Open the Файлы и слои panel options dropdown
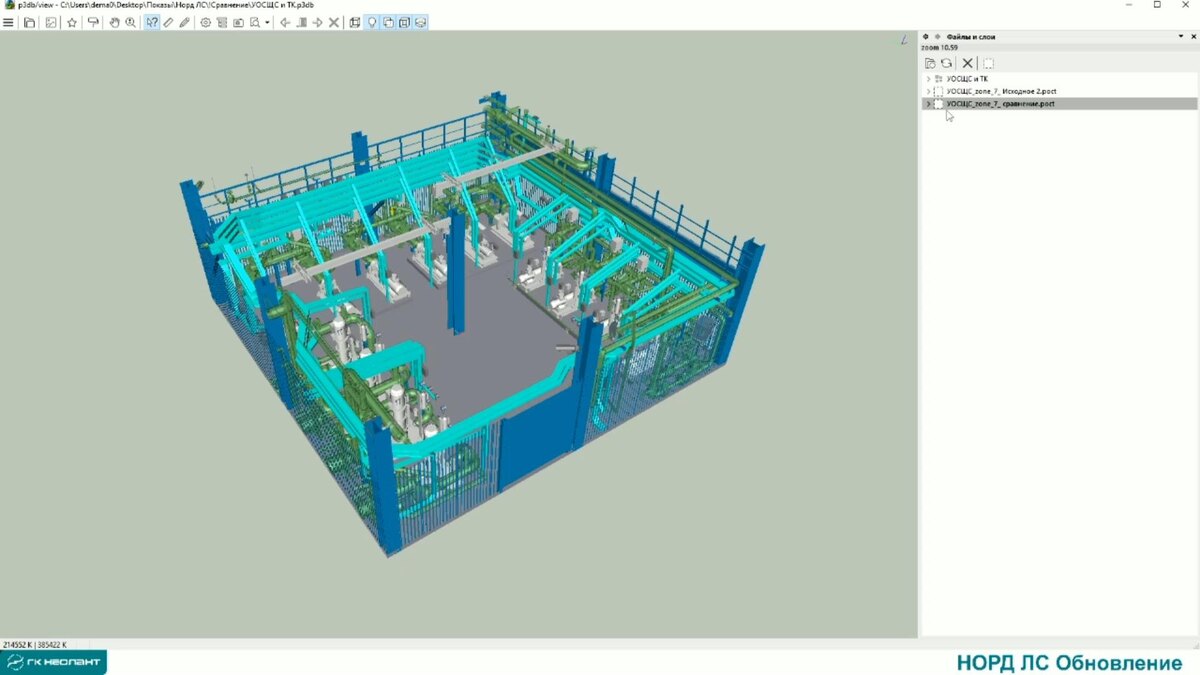This screenshot has height=675, width=1200. click(x=1181, y=36)
